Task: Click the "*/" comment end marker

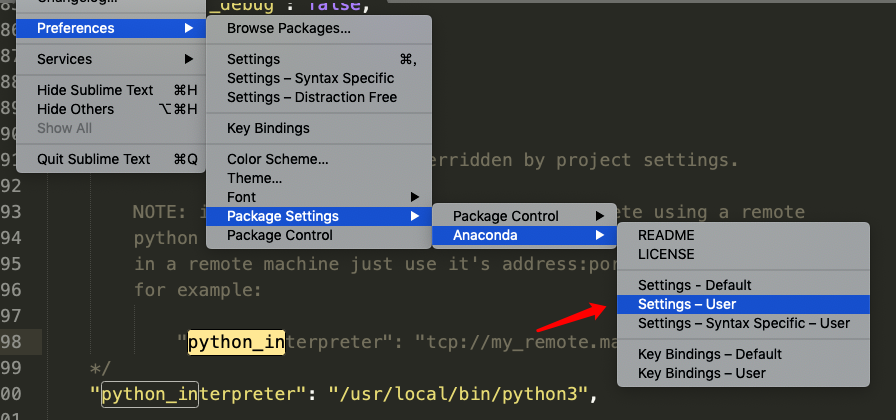Action: [101, 367]
